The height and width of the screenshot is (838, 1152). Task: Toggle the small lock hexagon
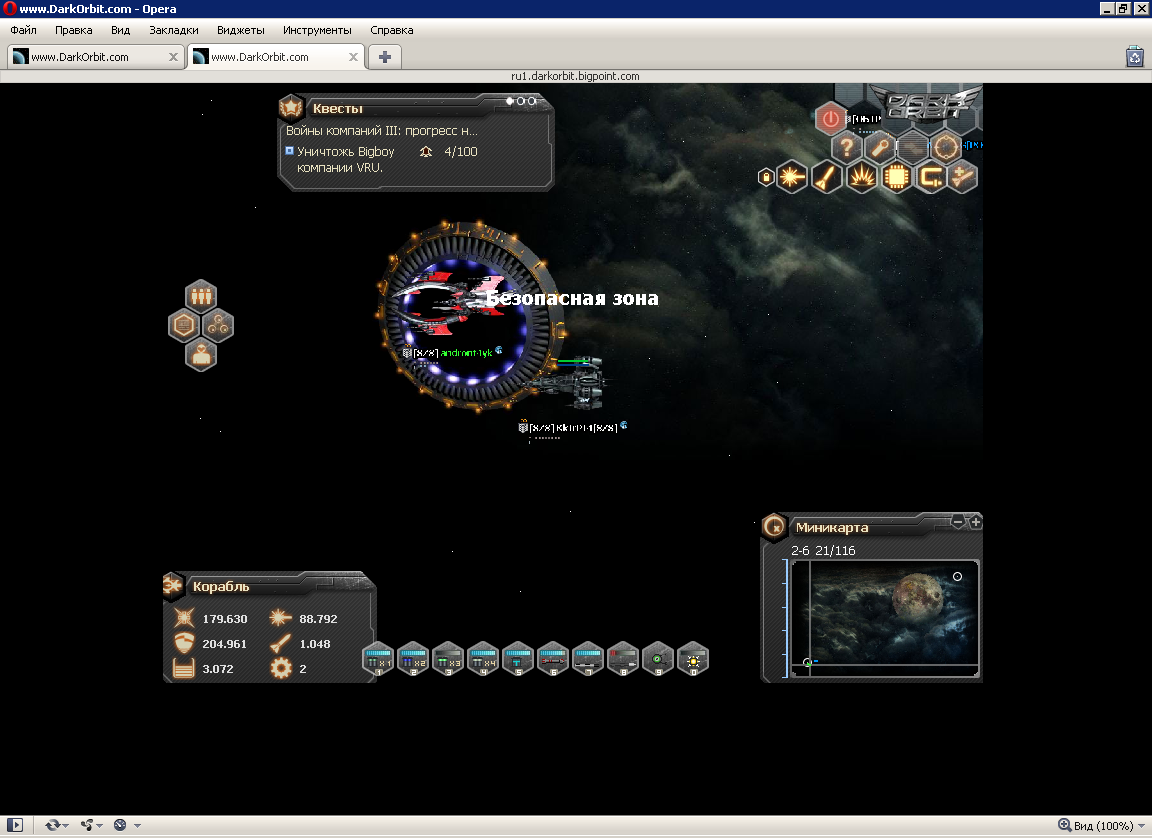tap(766, 177)
